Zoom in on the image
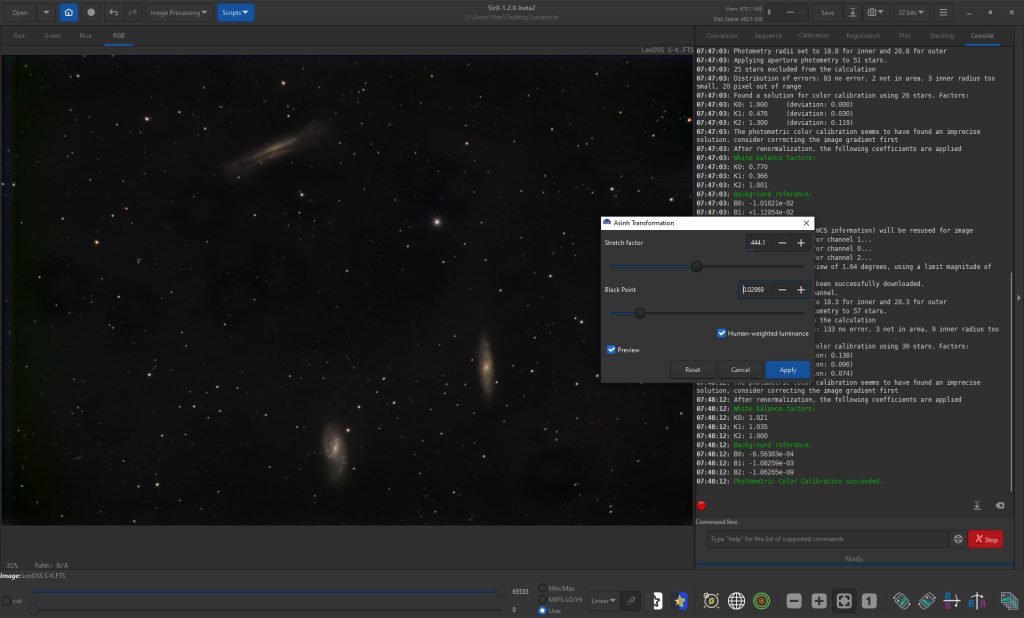This screenshot has width=1024, height=618. coord(819,600)
